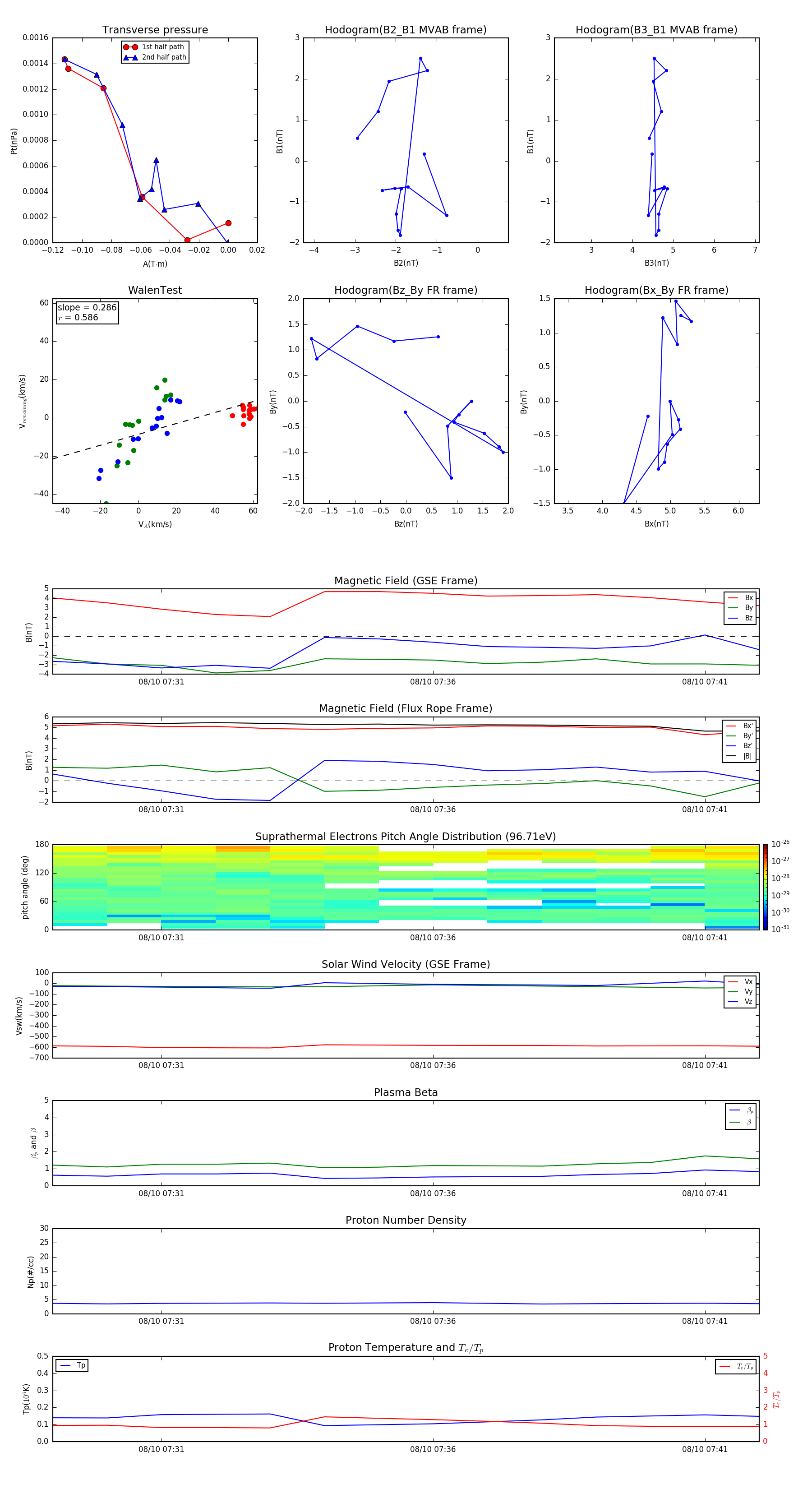Image resolution: width=812 pixels, height=1489 pixels.
Task: Click the 'Pt(nPa)' y-axis label
Action: tap(14, 140)
